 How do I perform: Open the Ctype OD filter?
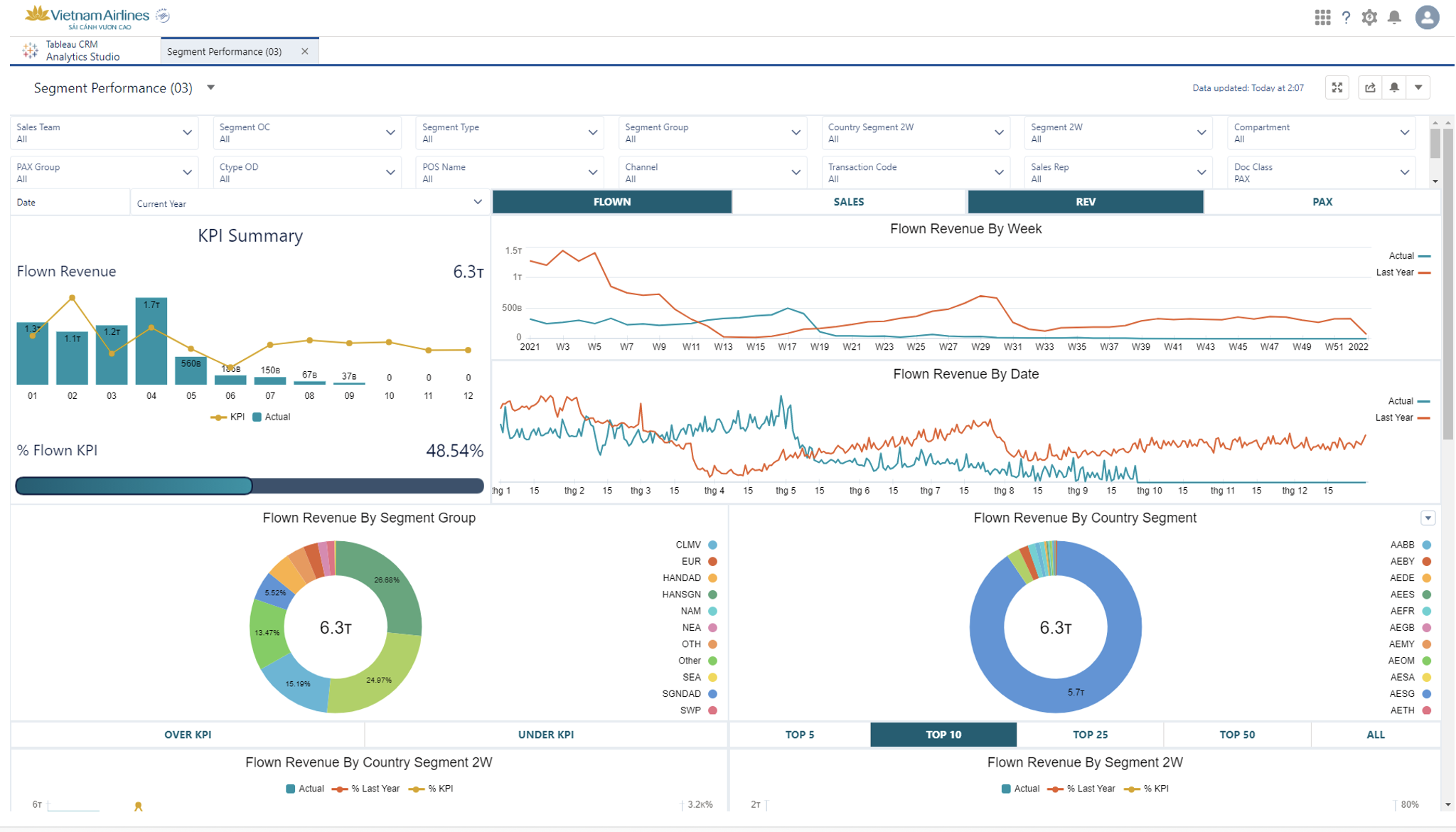(x=307, y=173)
